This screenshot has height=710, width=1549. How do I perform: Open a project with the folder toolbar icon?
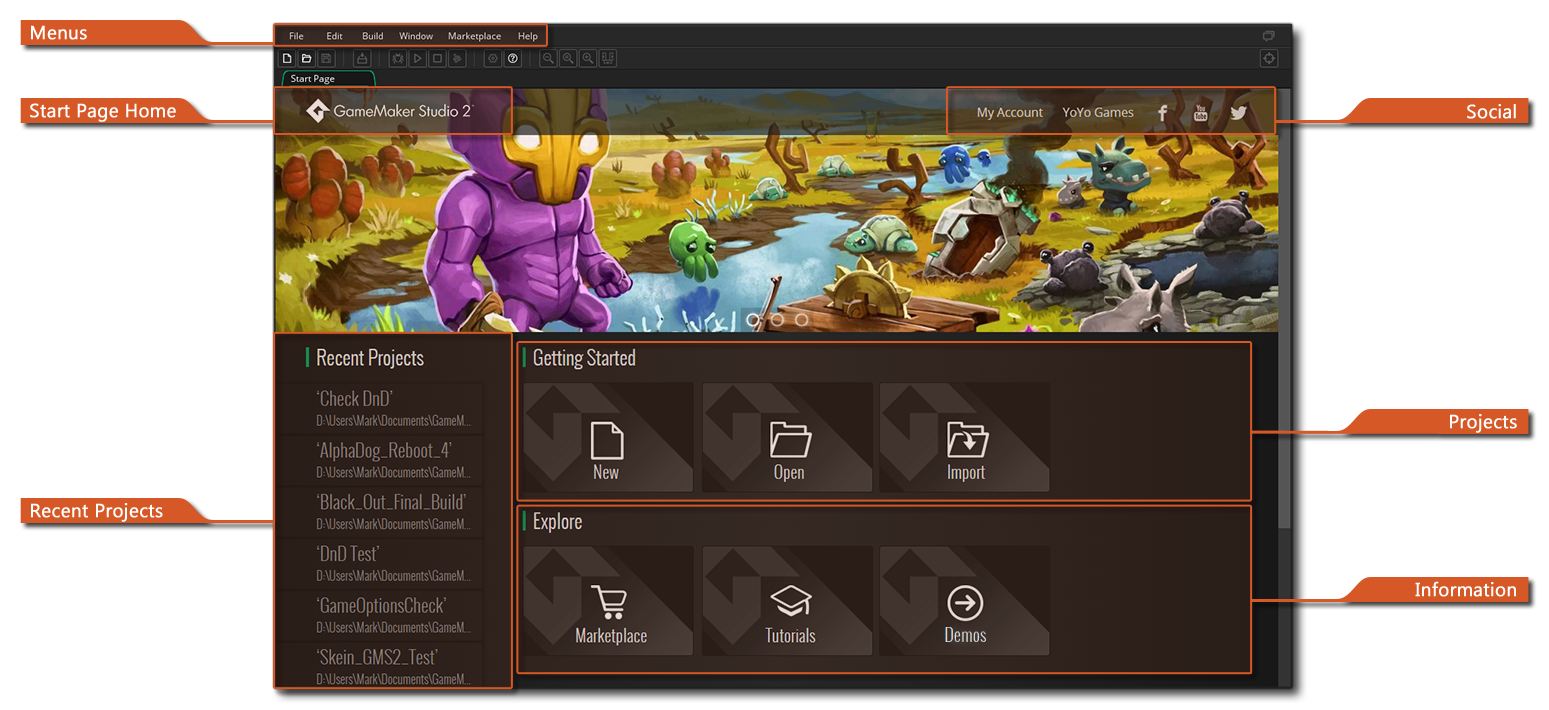[306, 58]
